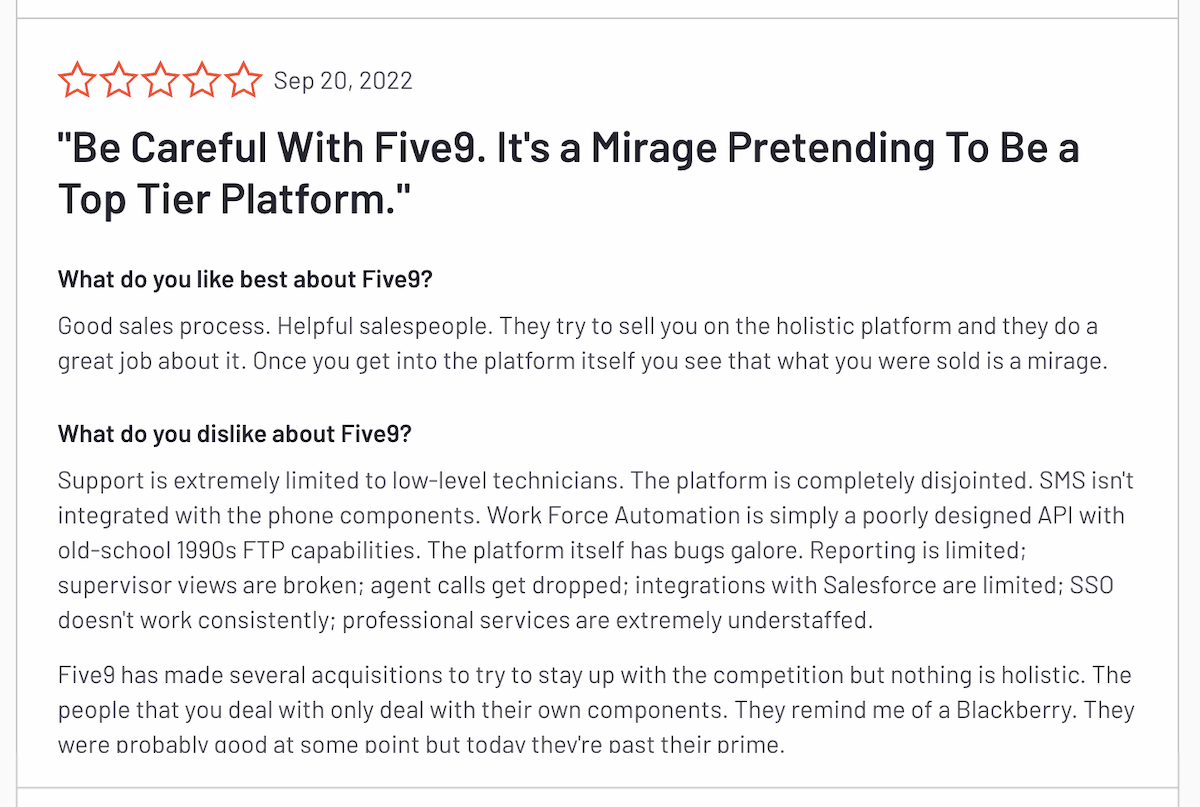
Task: Open the "Be Careful With Five9" review title
Action: pyautogui.click(x=567, y=148)
